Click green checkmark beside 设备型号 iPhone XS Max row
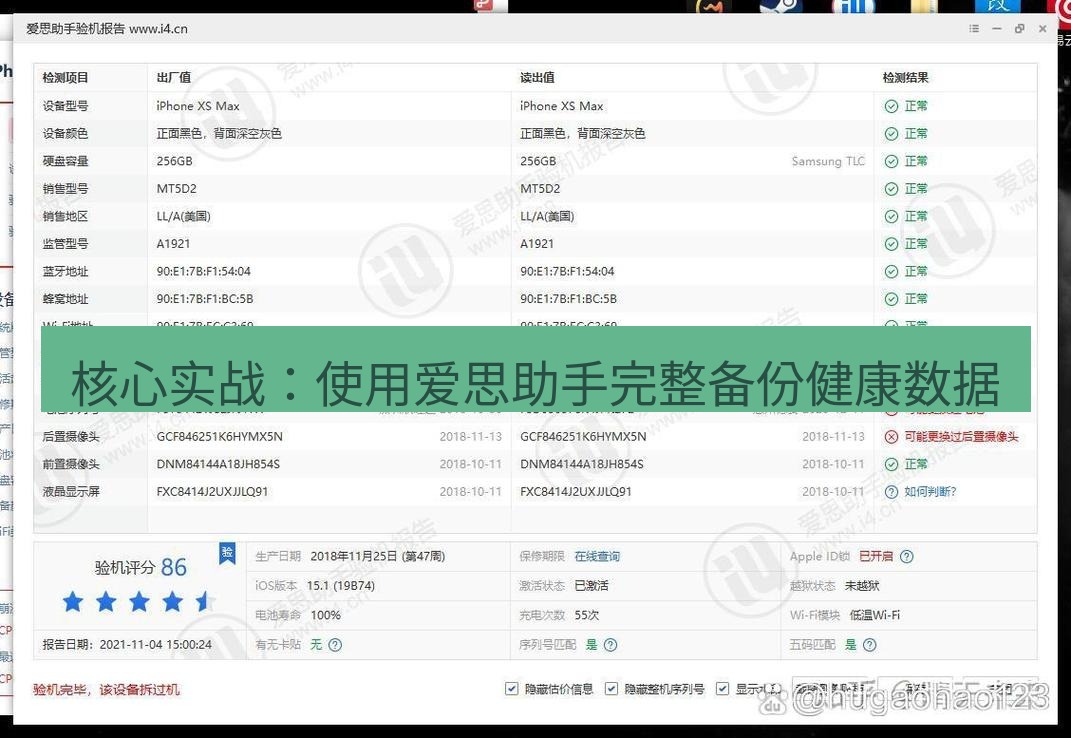1071x738 pixels. (890, 105)
